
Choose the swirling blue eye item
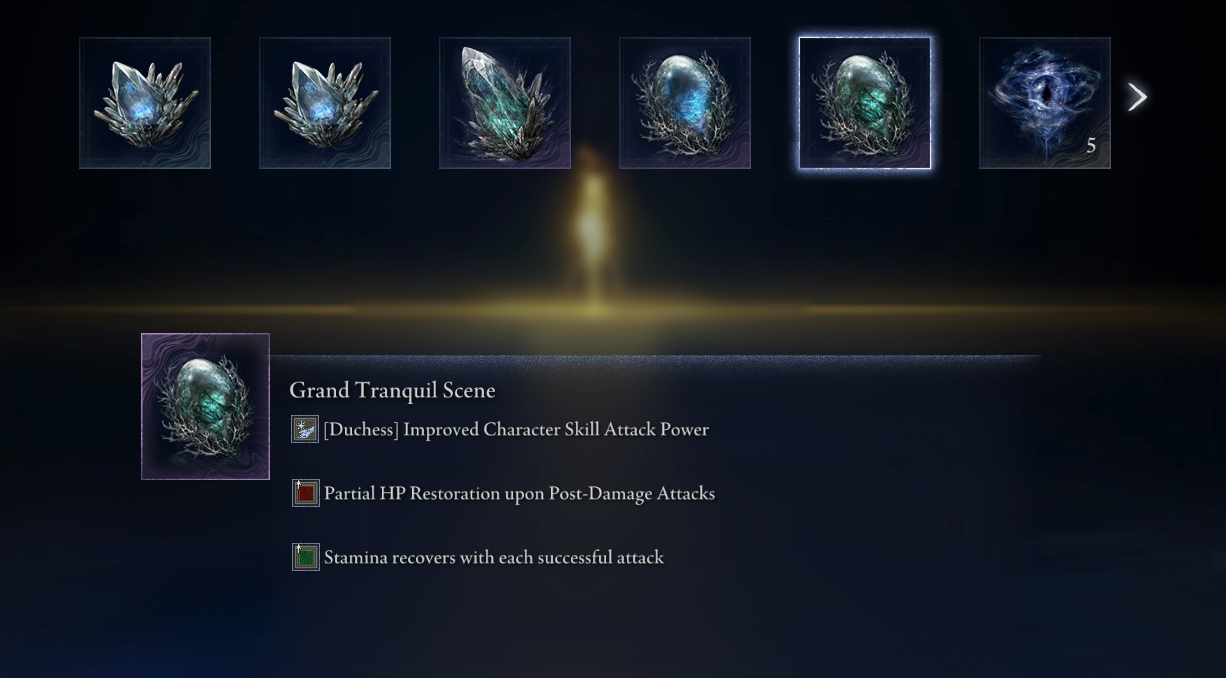pos(1045,103)
